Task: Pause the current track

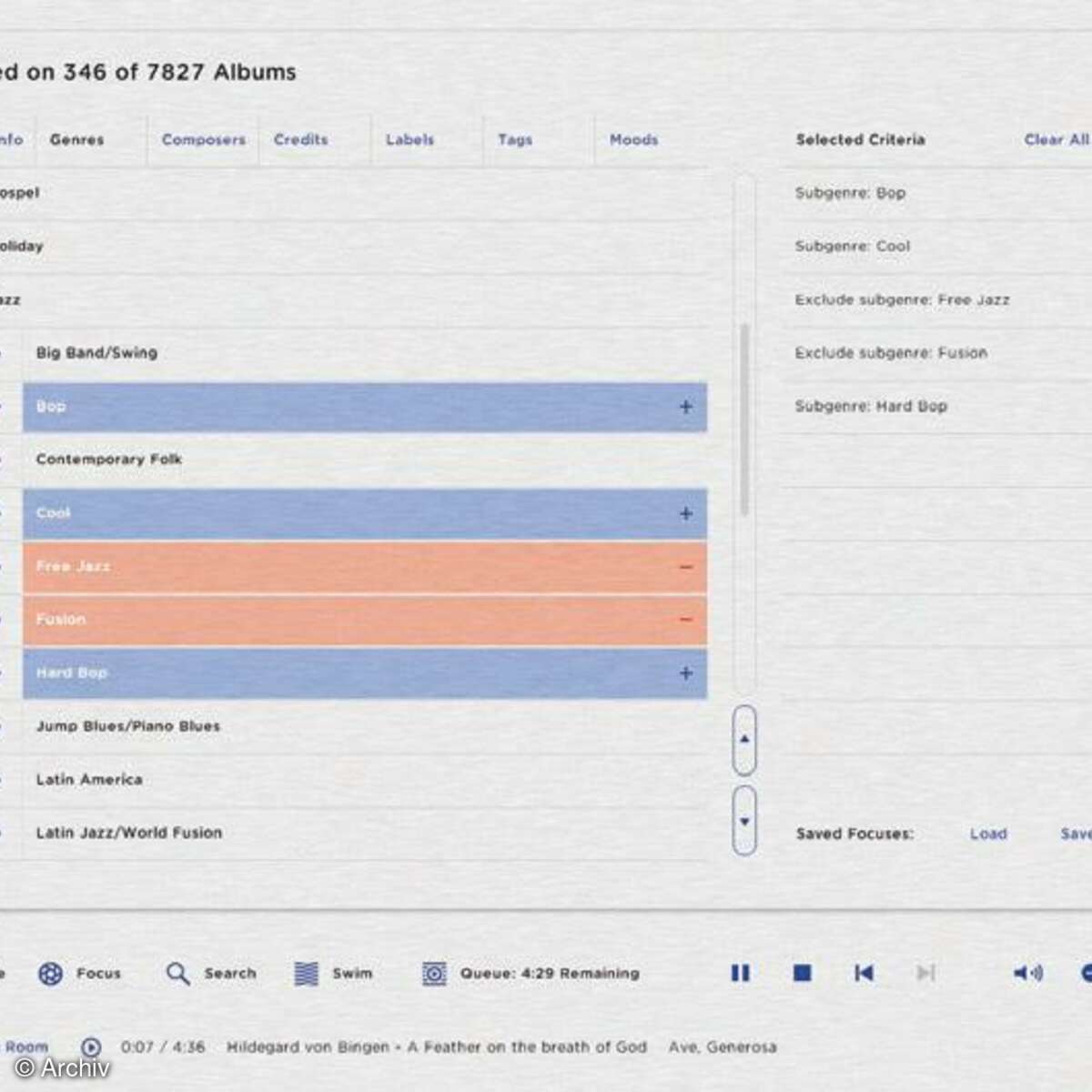Action: tap(741, 974)
